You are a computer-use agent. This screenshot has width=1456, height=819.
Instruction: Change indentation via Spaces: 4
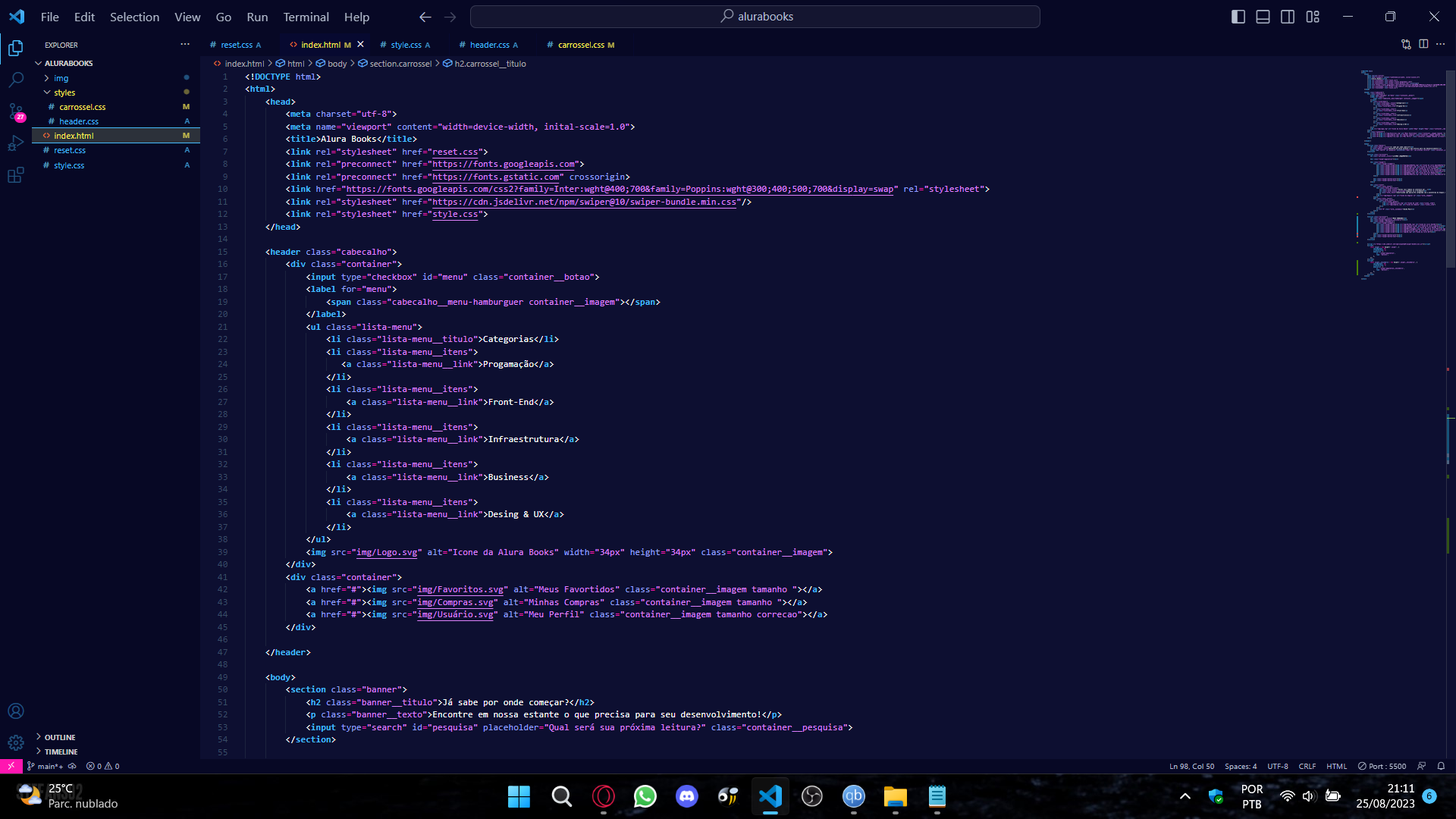pyautogui.click(x=1241, y=766)
